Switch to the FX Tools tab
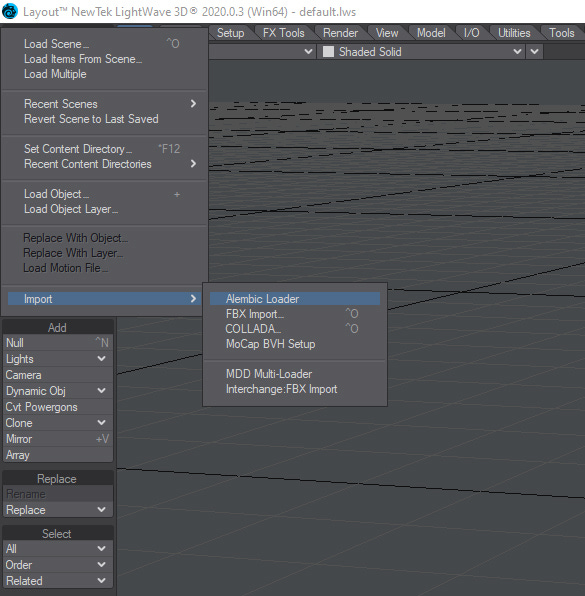This screenshot has width=585, height=596. [284, 33]
